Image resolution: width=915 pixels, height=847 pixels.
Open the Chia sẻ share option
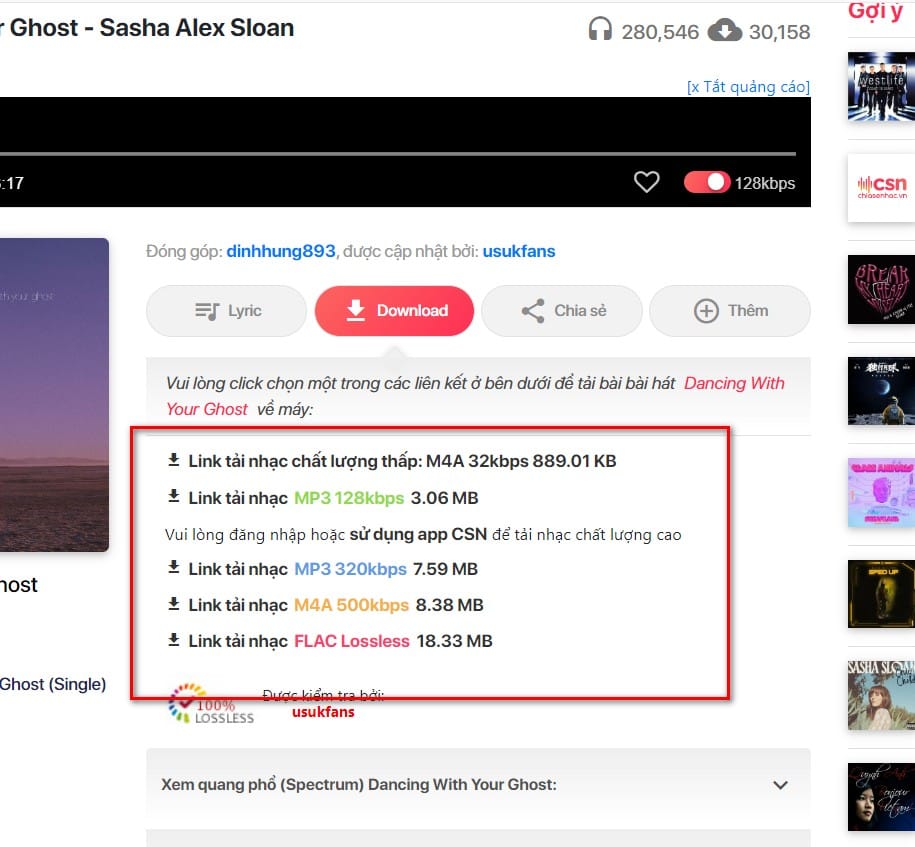(563, 311)
